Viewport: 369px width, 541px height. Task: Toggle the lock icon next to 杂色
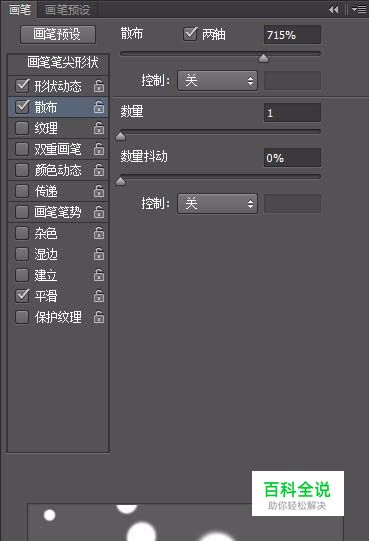[x=99, y=233]
